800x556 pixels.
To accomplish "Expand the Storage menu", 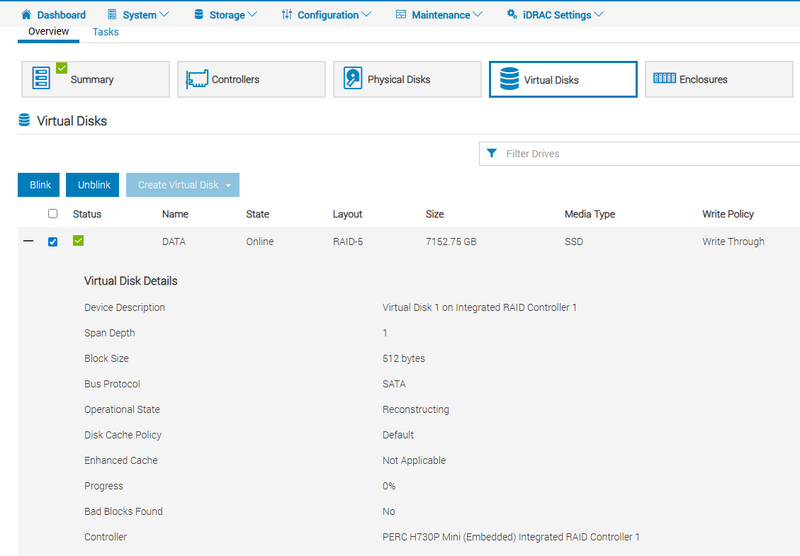I will [225, 15].
